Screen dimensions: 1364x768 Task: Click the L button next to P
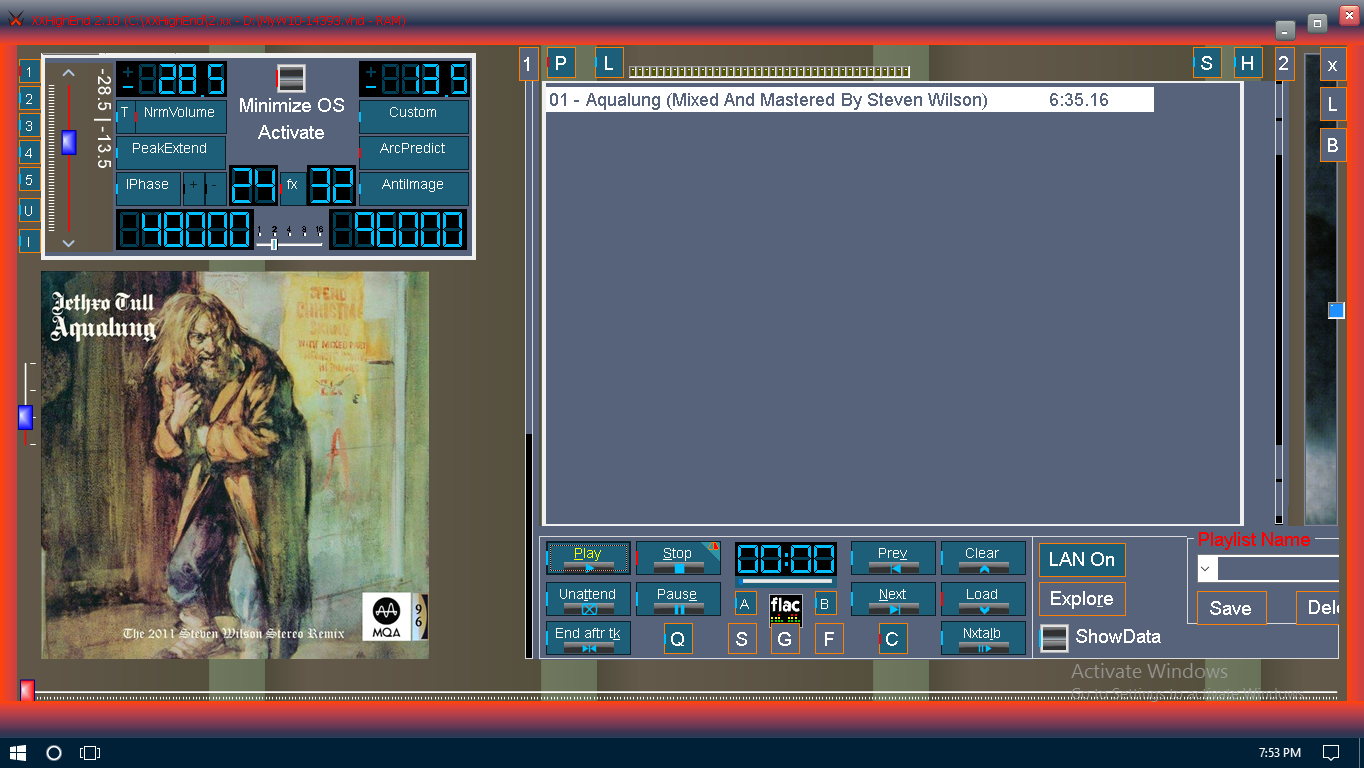click(609, 64)
